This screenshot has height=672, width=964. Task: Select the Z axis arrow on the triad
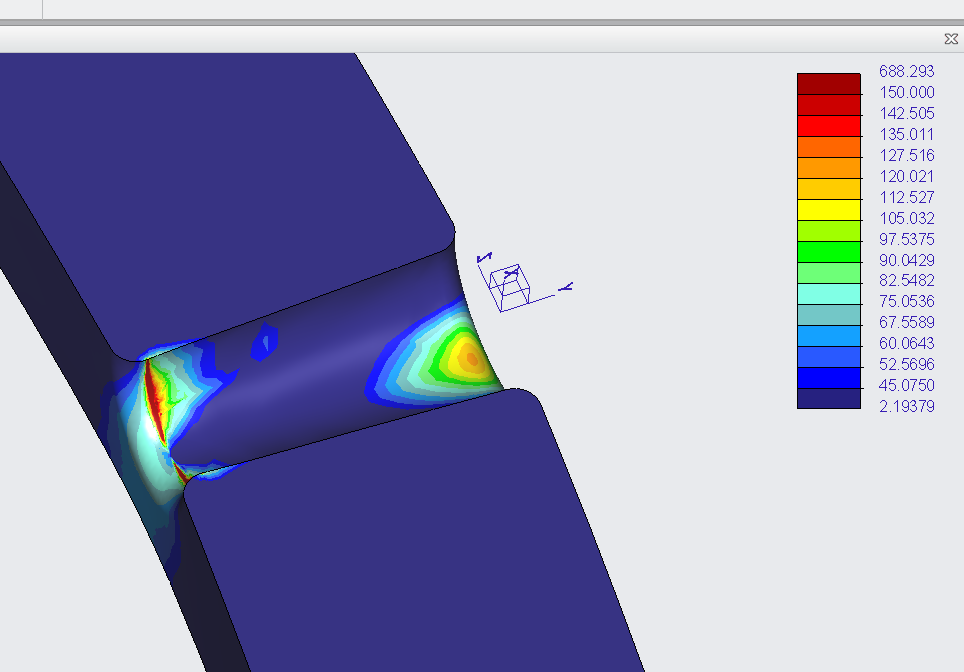click(486, 258)
